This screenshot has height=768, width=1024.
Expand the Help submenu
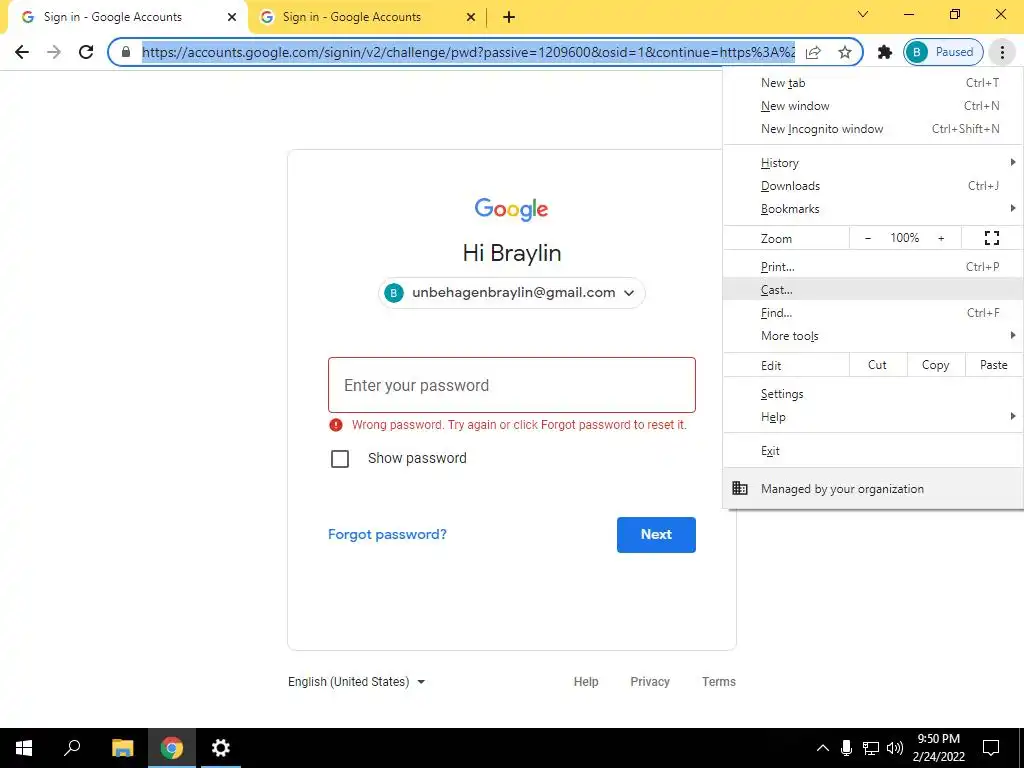point(873,417)
